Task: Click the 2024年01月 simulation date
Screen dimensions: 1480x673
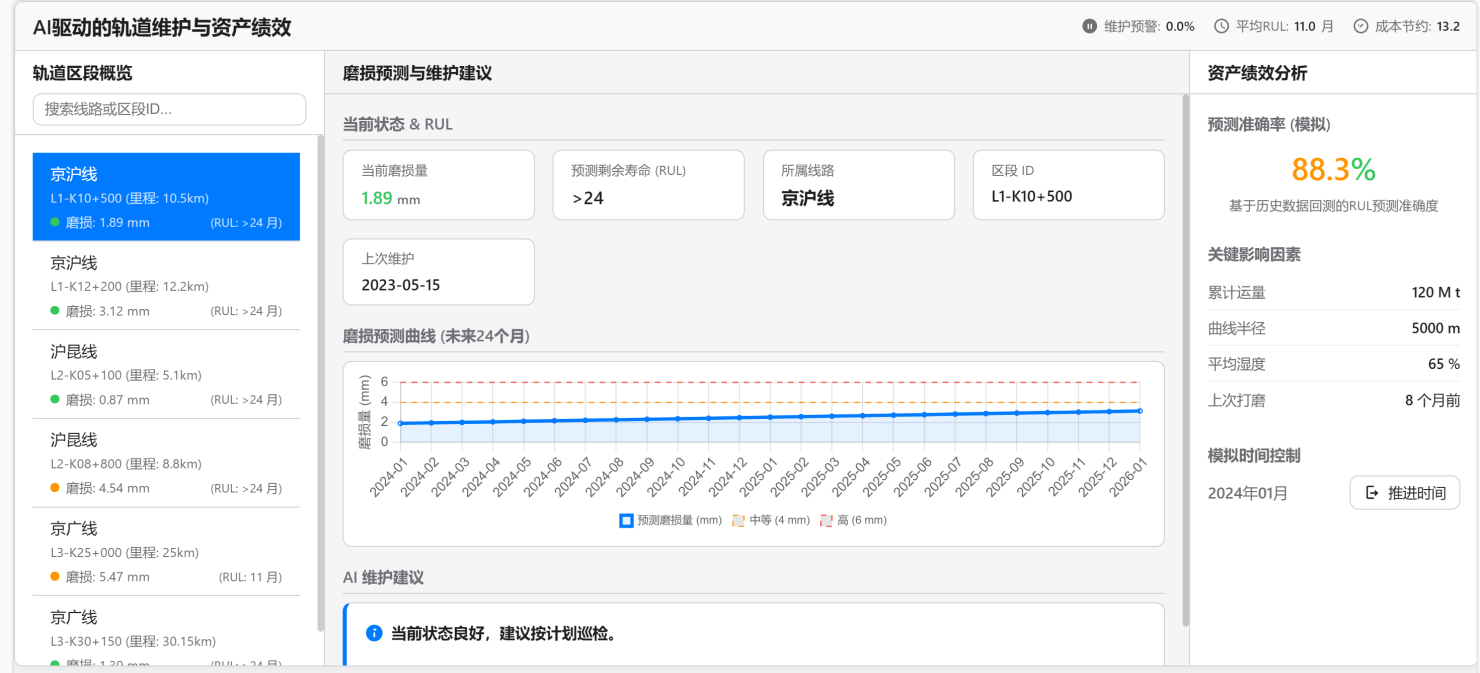Action: pyautogui.click(x=1248, y=493)
